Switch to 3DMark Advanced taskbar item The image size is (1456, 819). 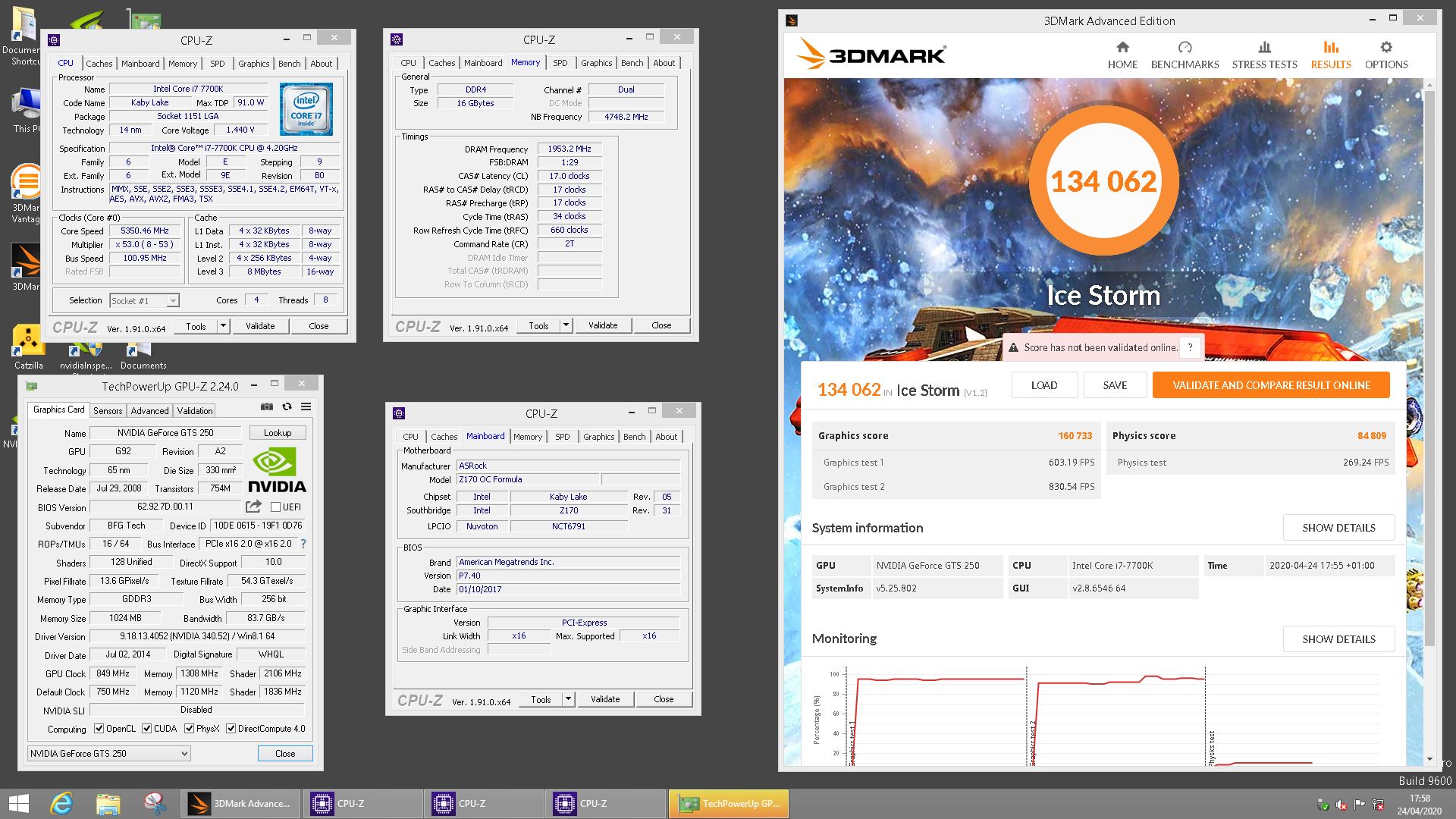241,803
